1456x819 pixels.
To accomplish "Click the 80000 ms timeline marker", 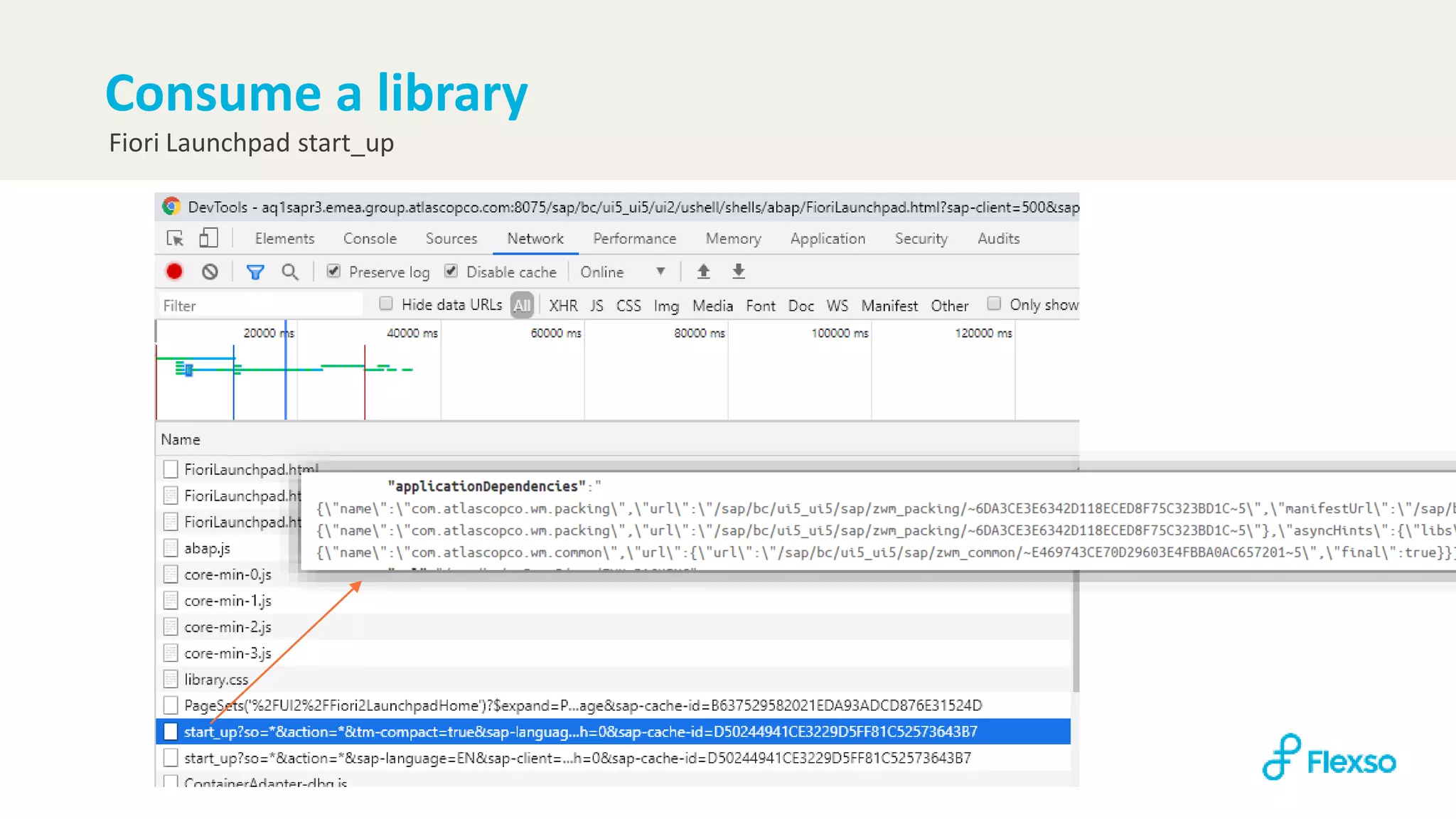I will 700,333.
